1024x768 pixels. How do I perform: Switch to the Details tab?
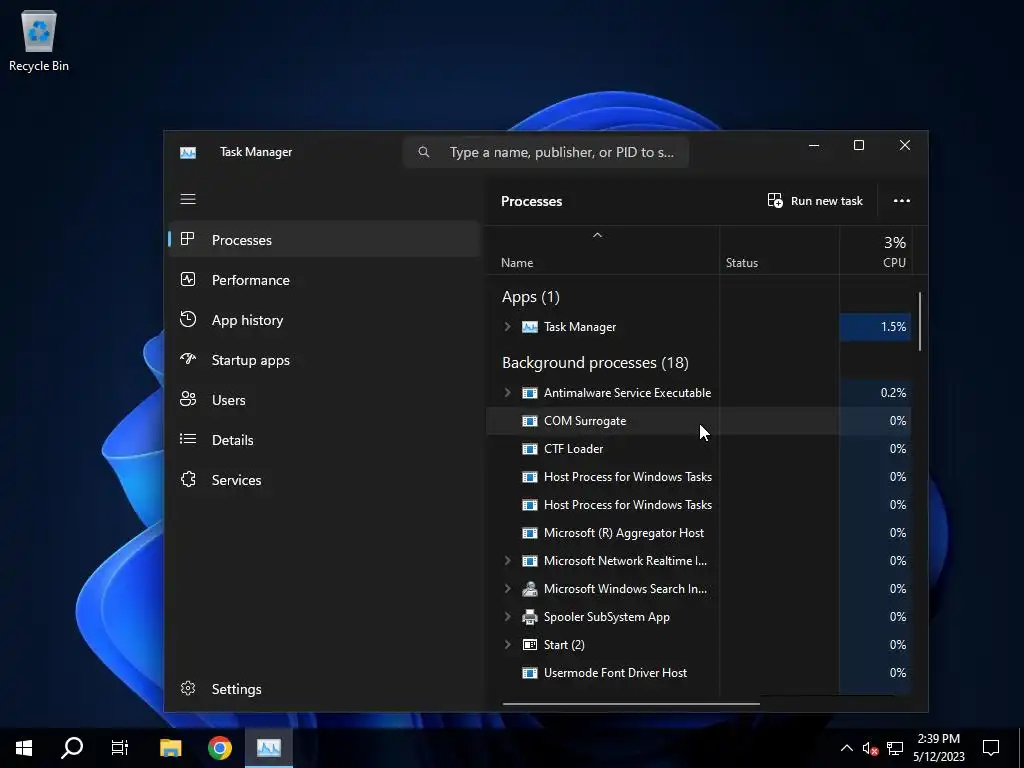325,440
